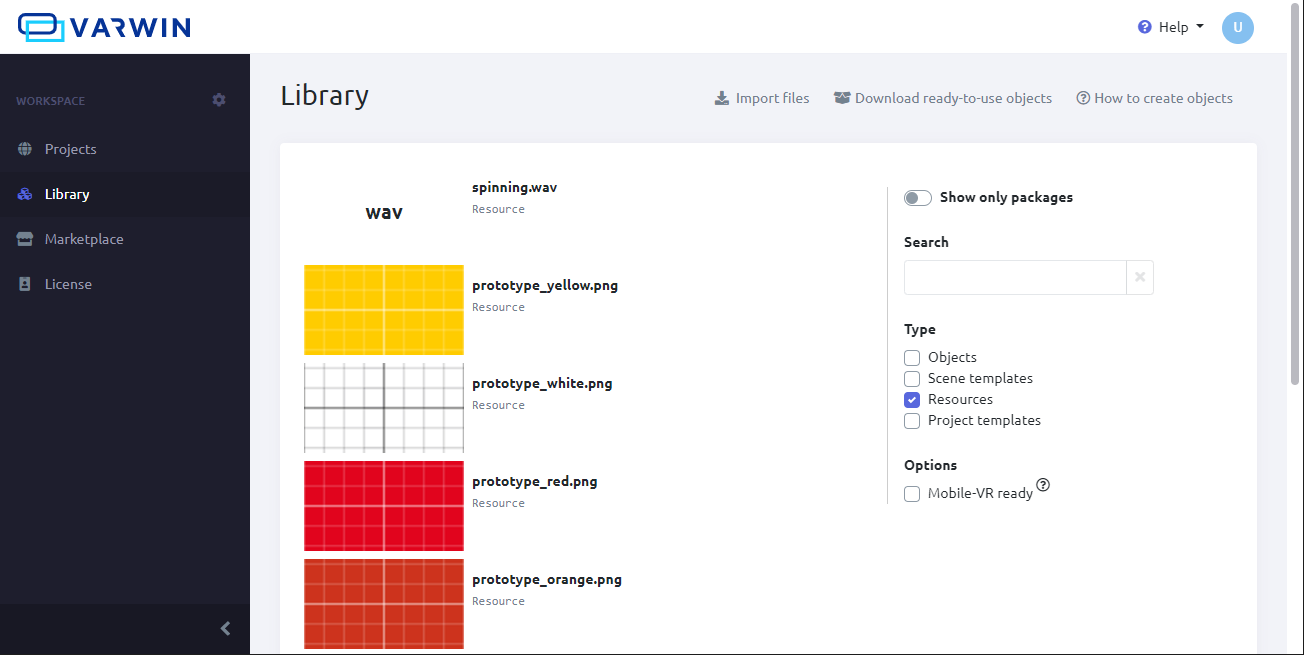Uncheck the Resources type checkbox

click(x=912, y=400)
